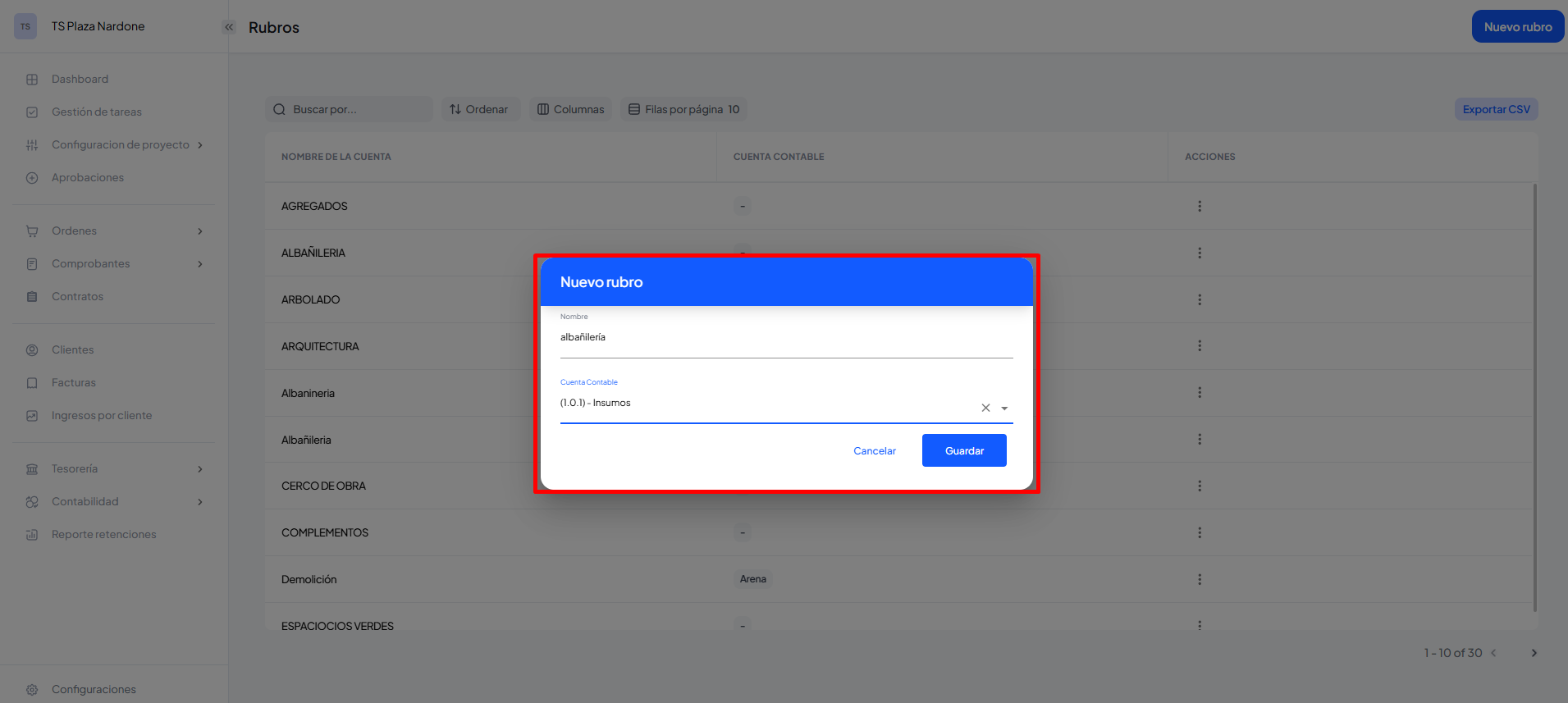Open the Cuenta Contable dropdown arrow
The image size is (1568, 703).
1004,408
